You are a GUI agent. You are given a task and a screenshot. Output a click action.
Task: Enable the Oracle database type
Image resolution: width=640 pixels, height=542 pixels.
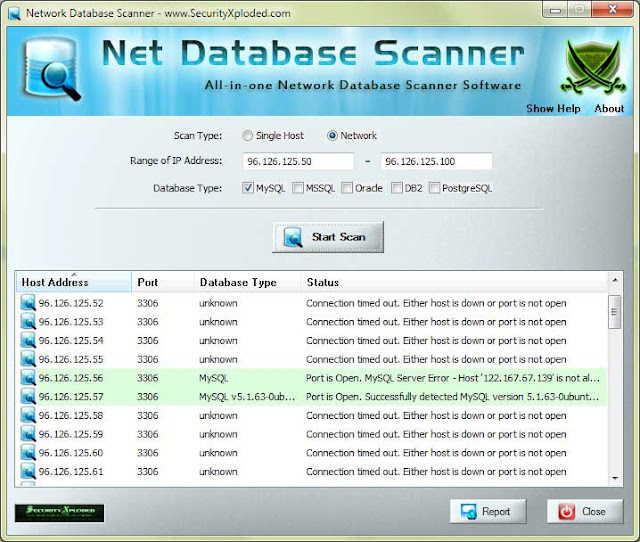click(347, 188)
